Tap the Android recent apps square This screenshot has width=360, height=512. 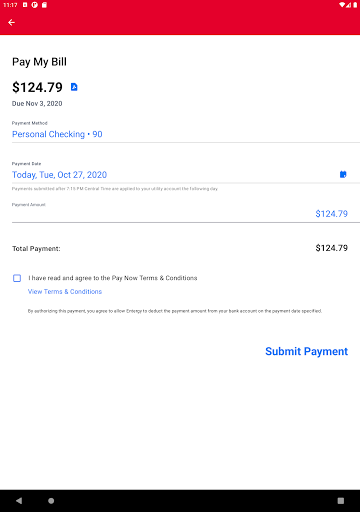(x=341, y=500)
